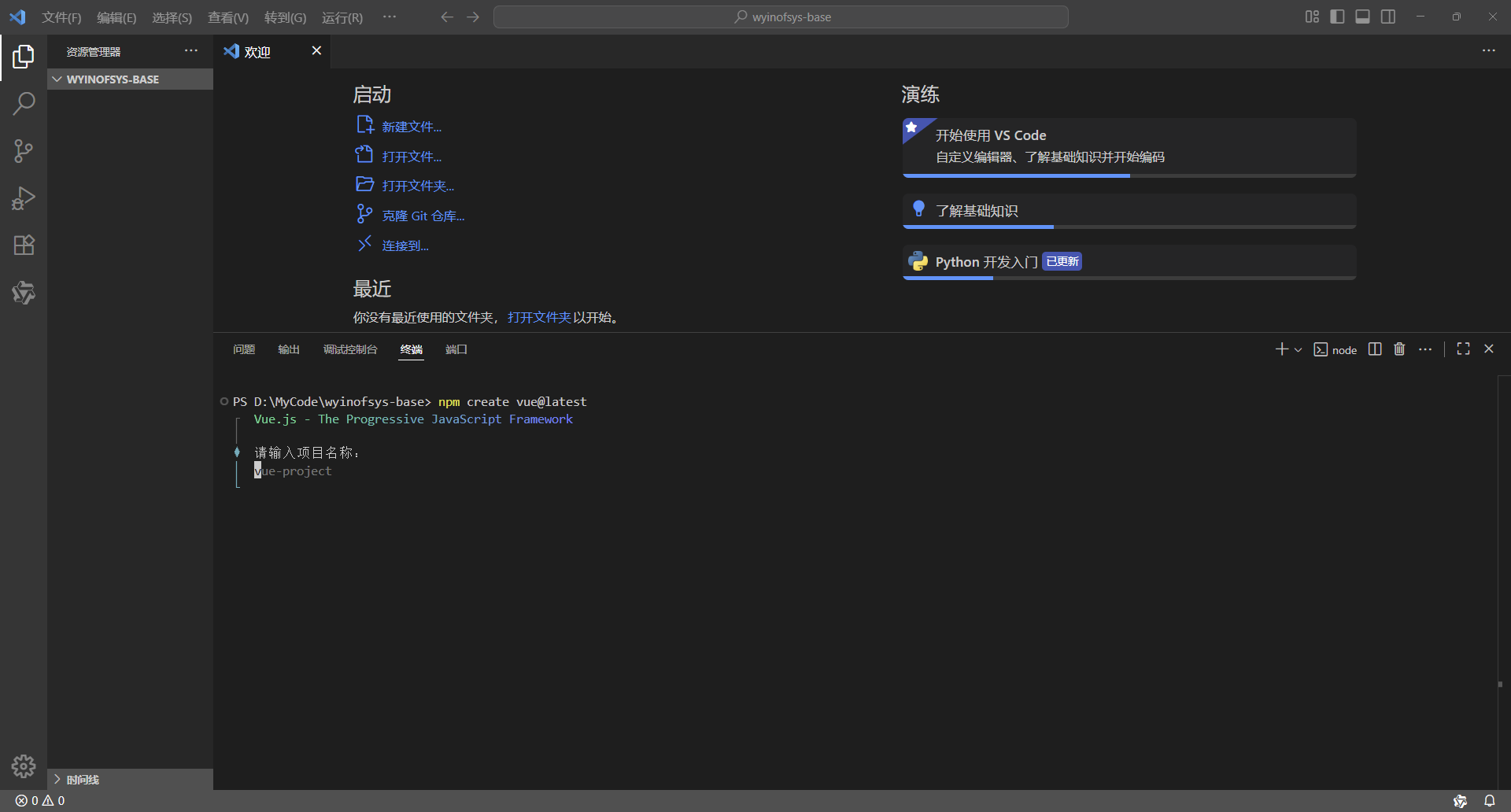Open the 运行(R) menu
The image size is (1511, 812).
pos(342,17)
